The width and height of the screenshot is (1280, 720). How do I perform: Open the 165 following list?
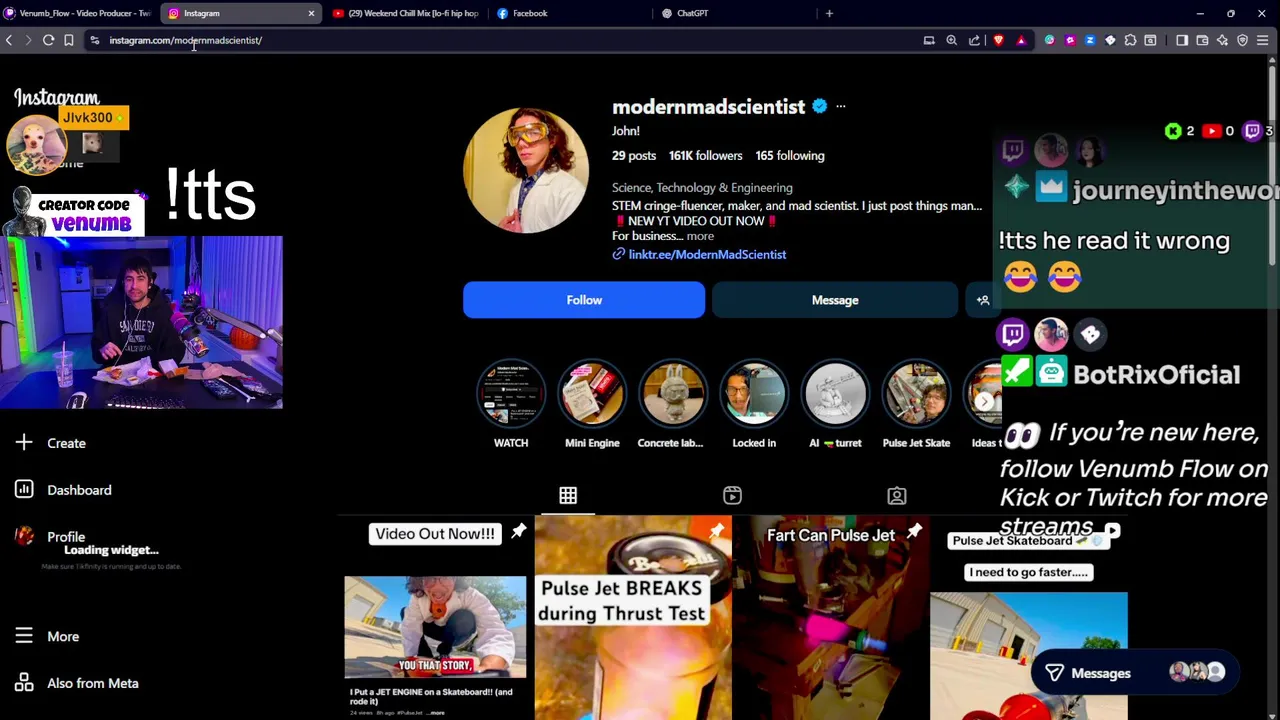point(790,155)
